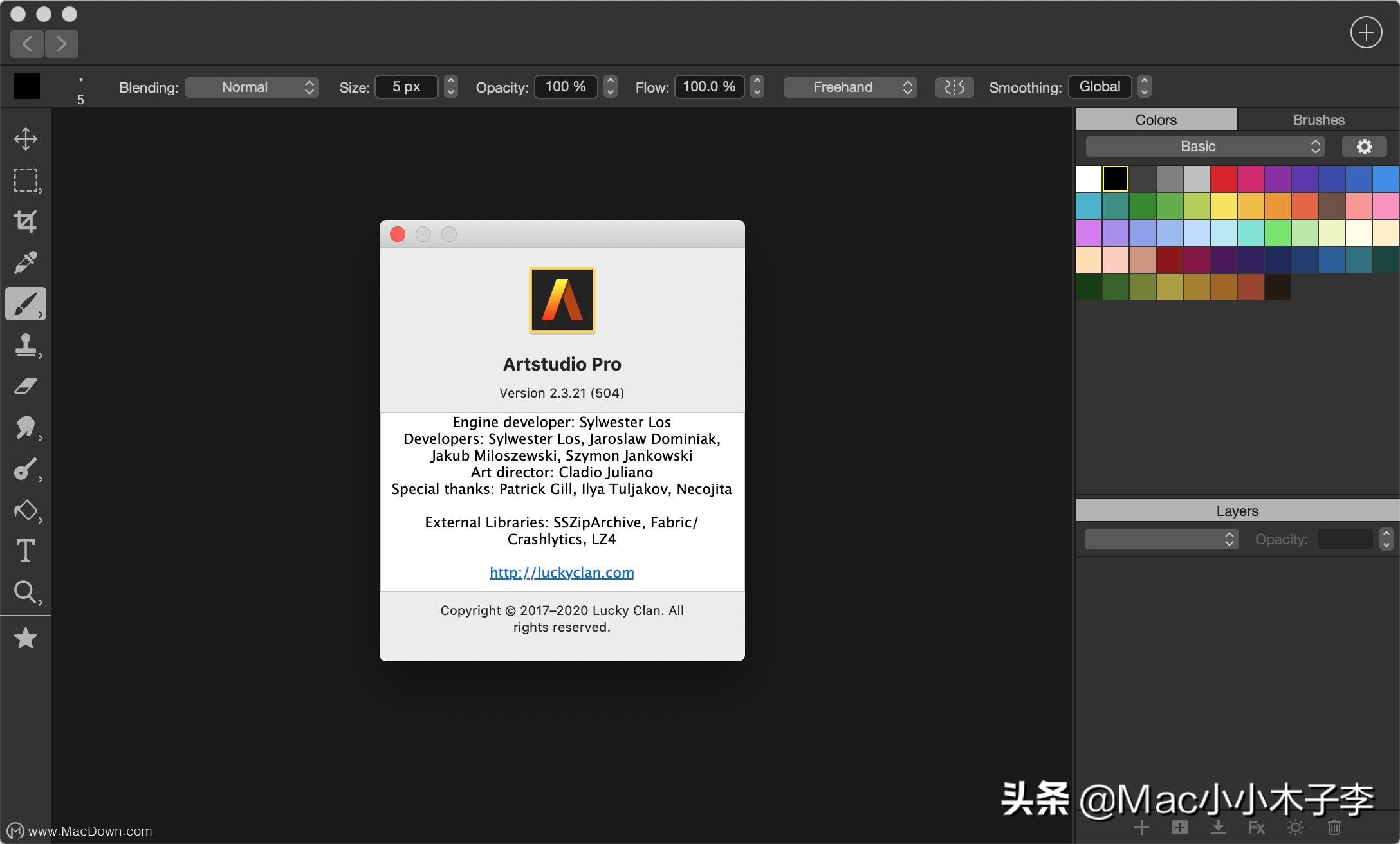Open the Freehand drawing mode dropdown
This screenshot has width=1400, height=844.
[x=850, y=87]
